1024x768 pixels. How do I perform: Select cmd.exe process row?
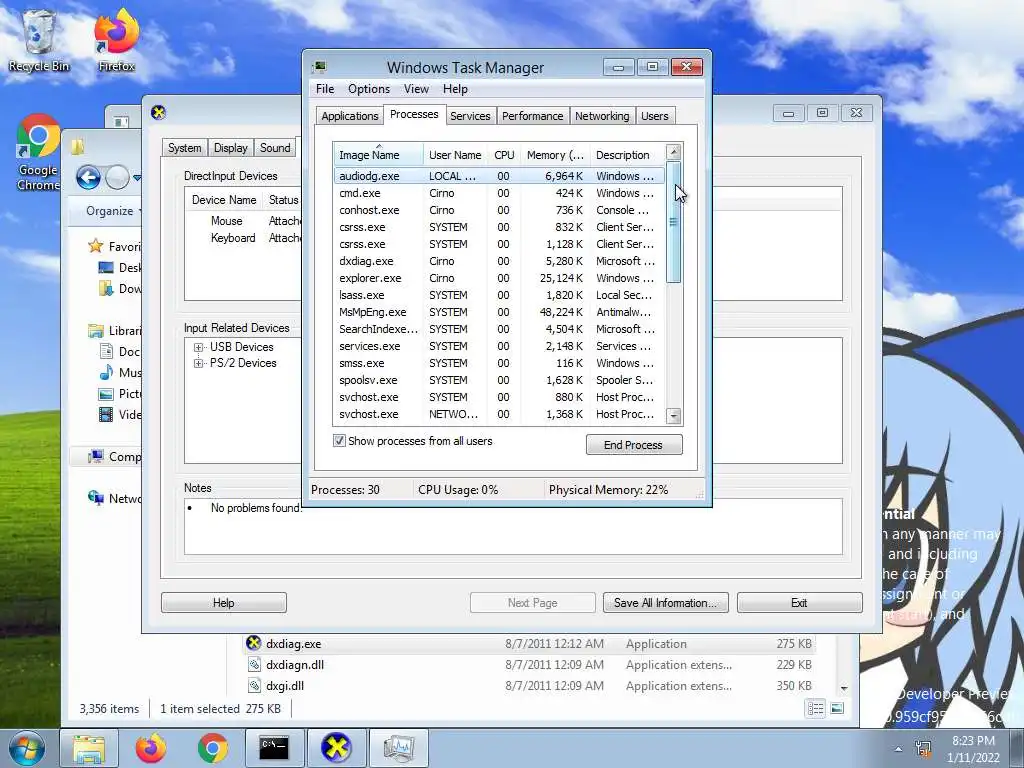[499, 193]
